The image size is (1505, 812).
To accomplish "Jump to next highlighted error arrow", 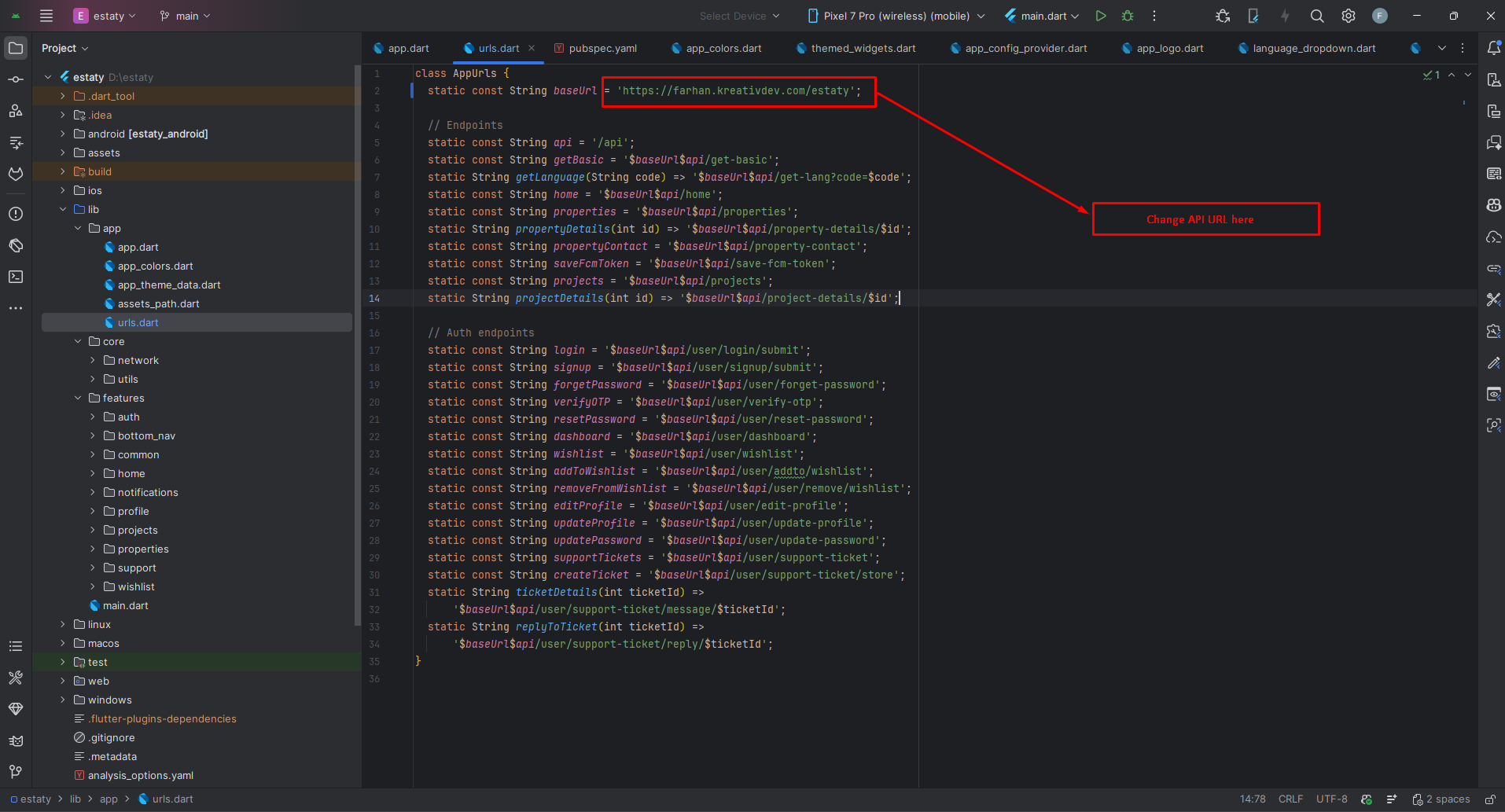I will tap(1468, 75).
